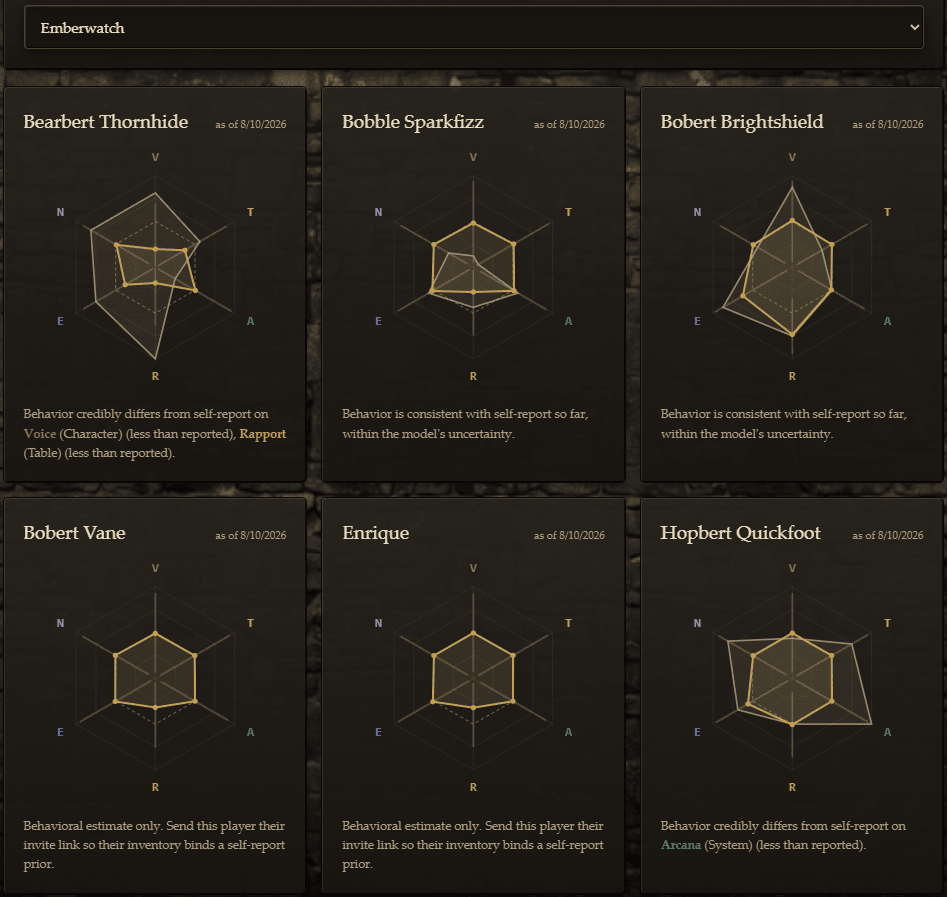
Task: Click Enrique's radar chart
Action: (473, 678)
